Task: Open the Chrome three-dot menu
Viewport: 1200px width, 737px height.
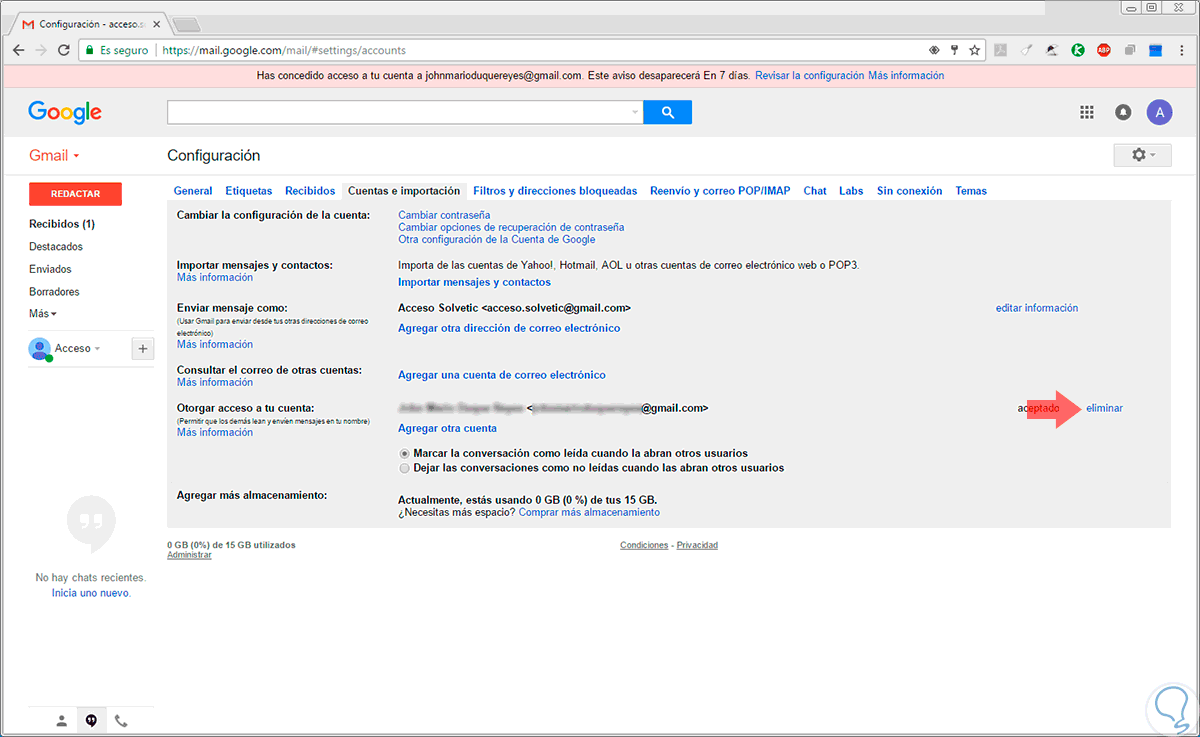Action: coord(1182,50)
